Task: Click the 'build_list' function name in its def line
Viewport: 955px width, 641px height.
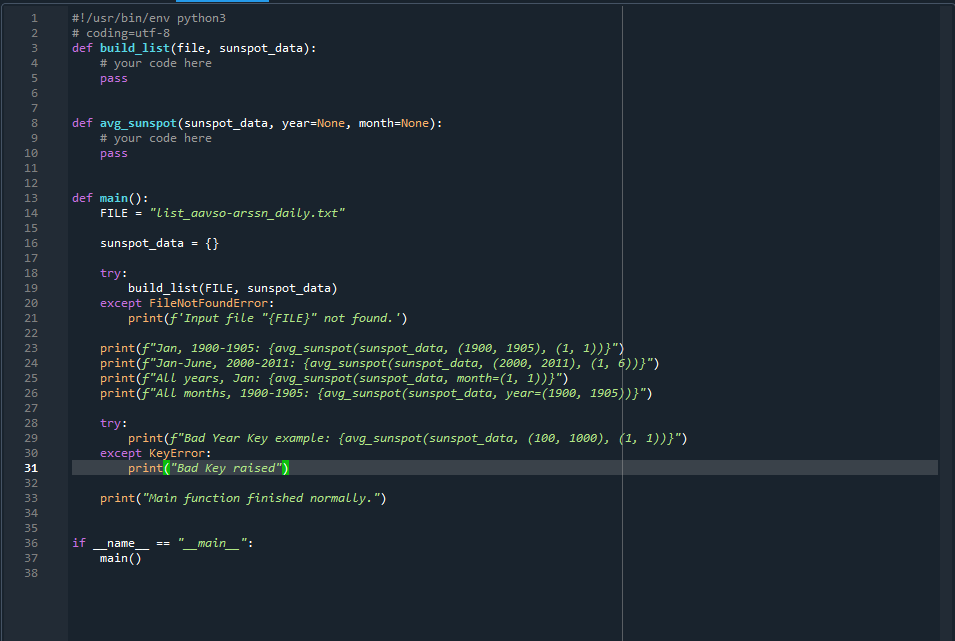Action: (x=135, y=48)
